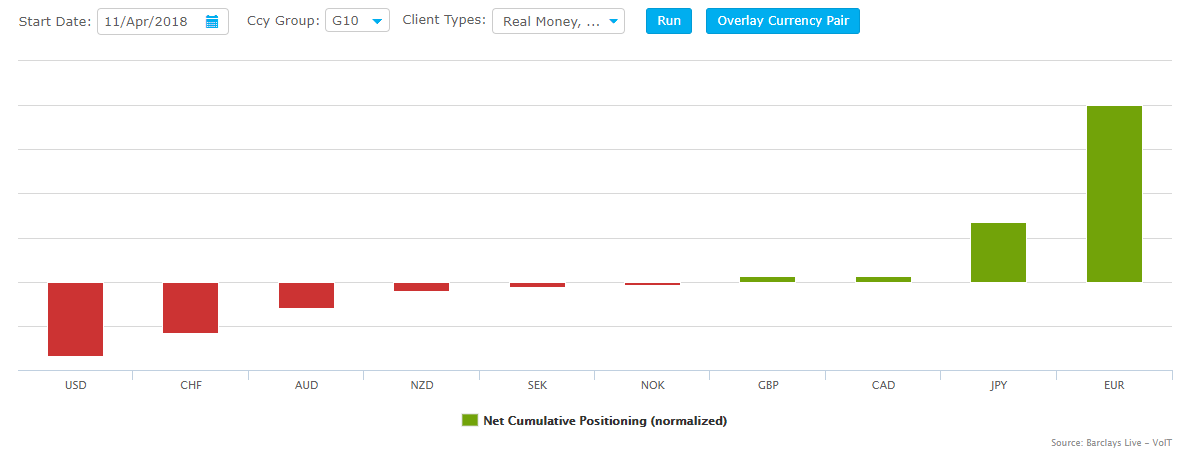Click the Source: Barclays Live text
The image size is (1194, 455).
point(1112,443)
